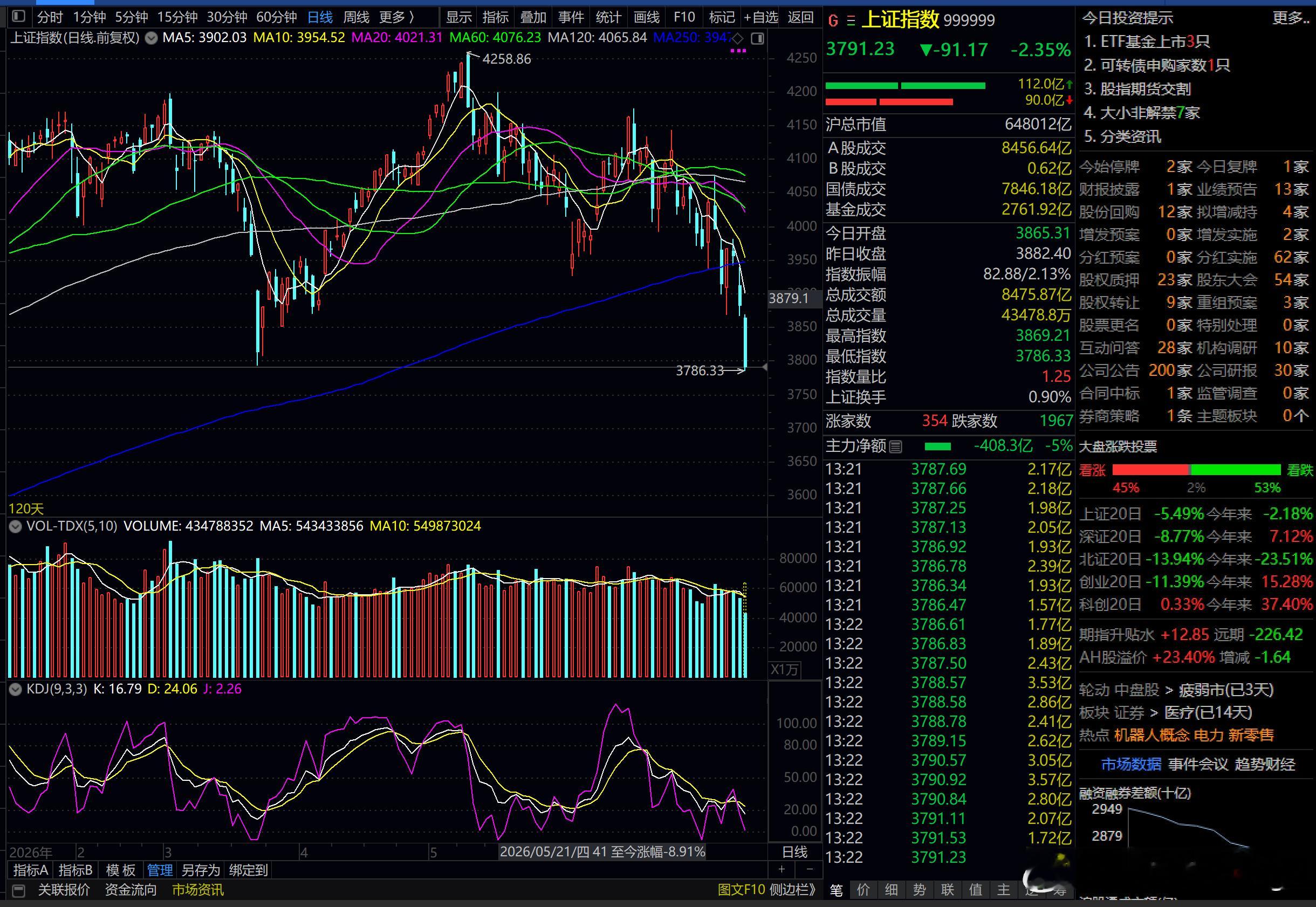Open tip 1. ETF基金上市3只
Screen dimensions: 1316x907
click(1147, 42)
